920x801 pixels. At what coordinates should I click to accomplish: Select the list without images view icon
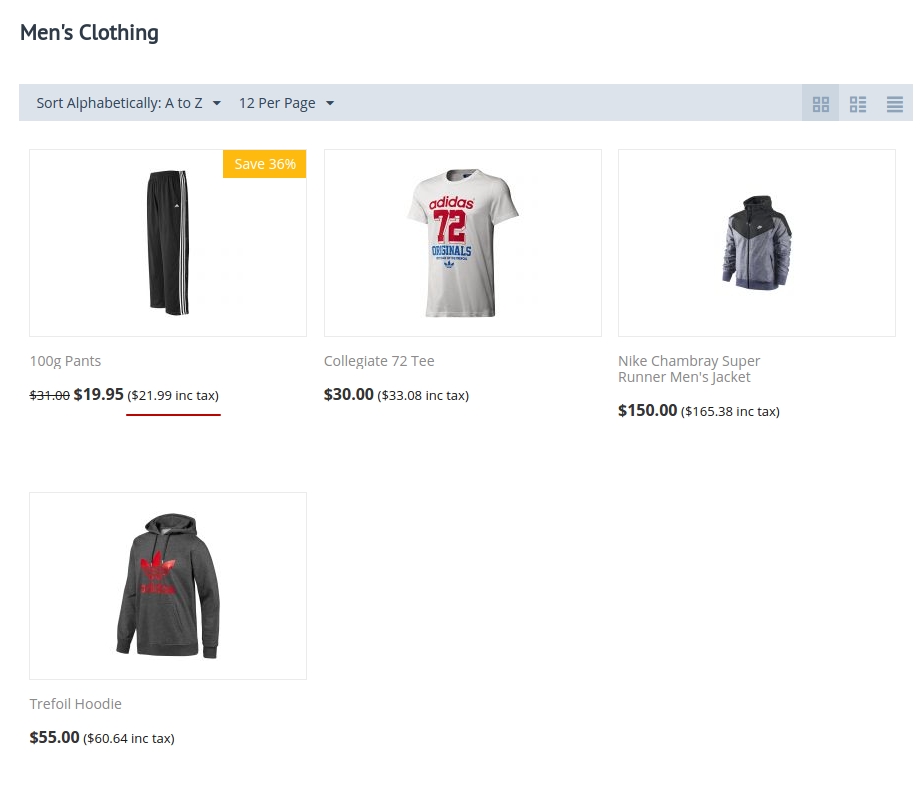tap(894, 104)
